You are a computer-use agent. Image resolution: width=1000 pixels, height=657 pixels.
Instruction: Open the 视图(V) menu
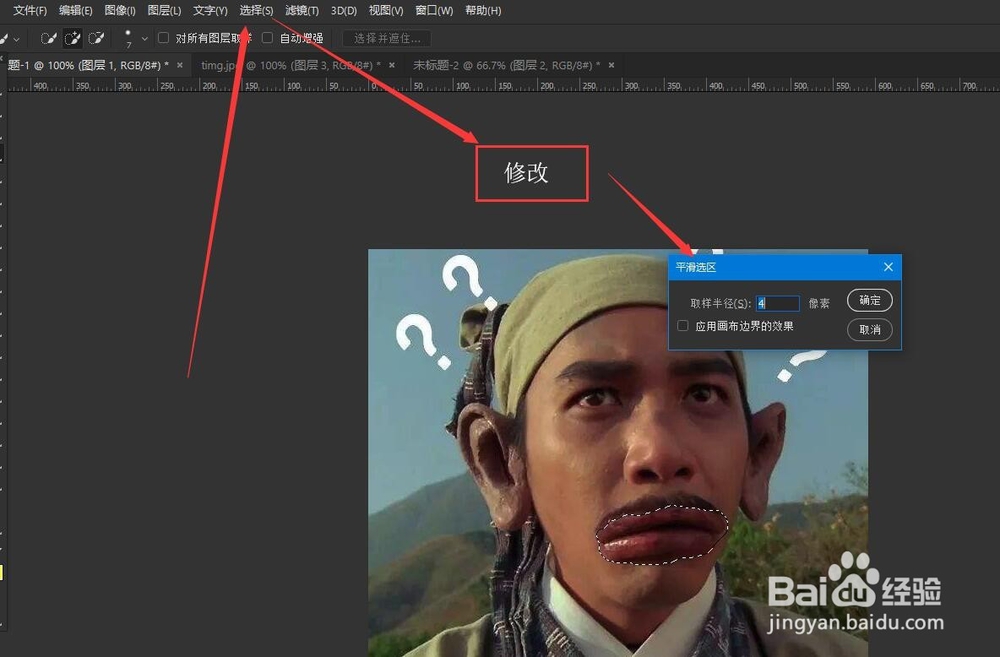pos(386,10)
